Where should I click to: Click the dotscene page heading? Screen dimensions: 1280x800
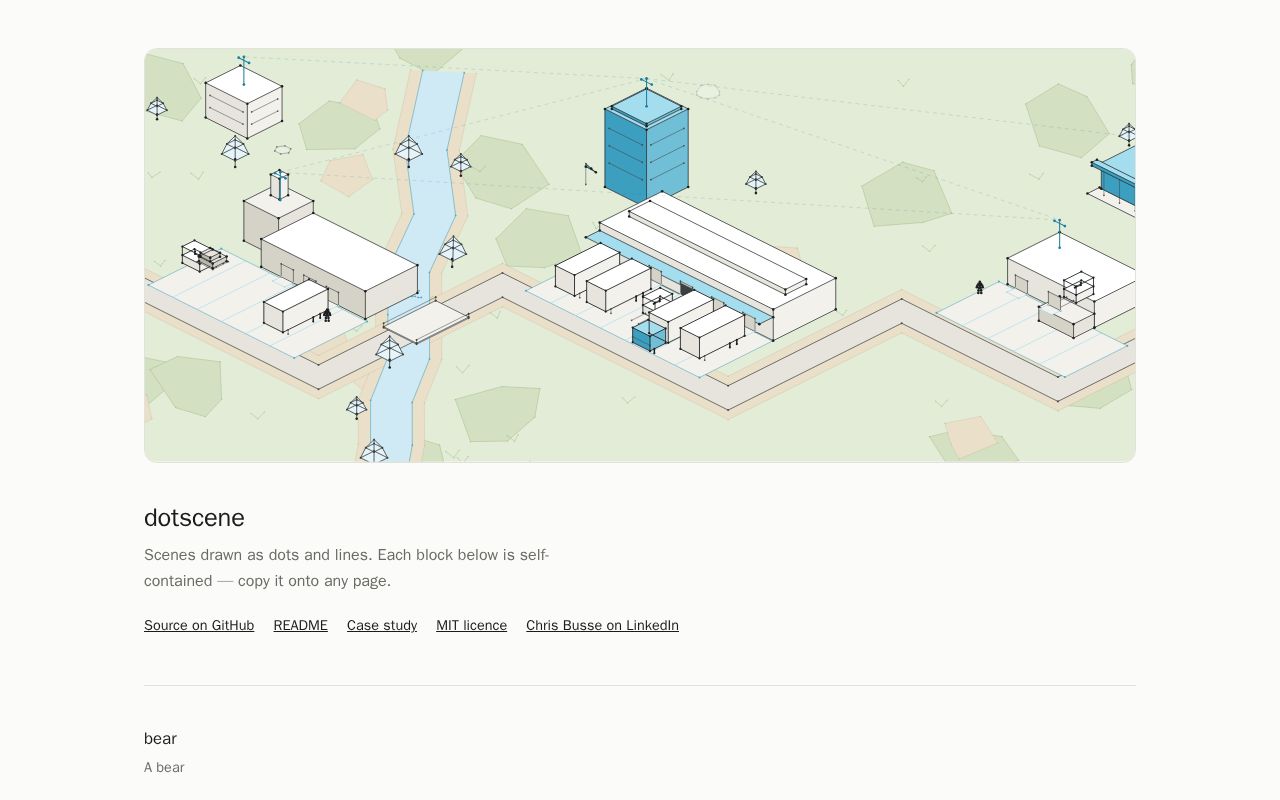coord(194,518)
